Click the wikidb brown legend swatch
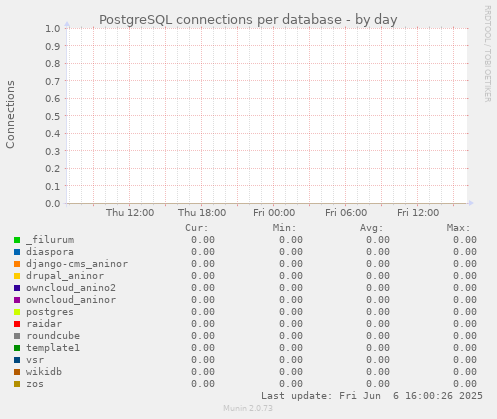This screenshot has width=497, height=419. click(17, 372)
